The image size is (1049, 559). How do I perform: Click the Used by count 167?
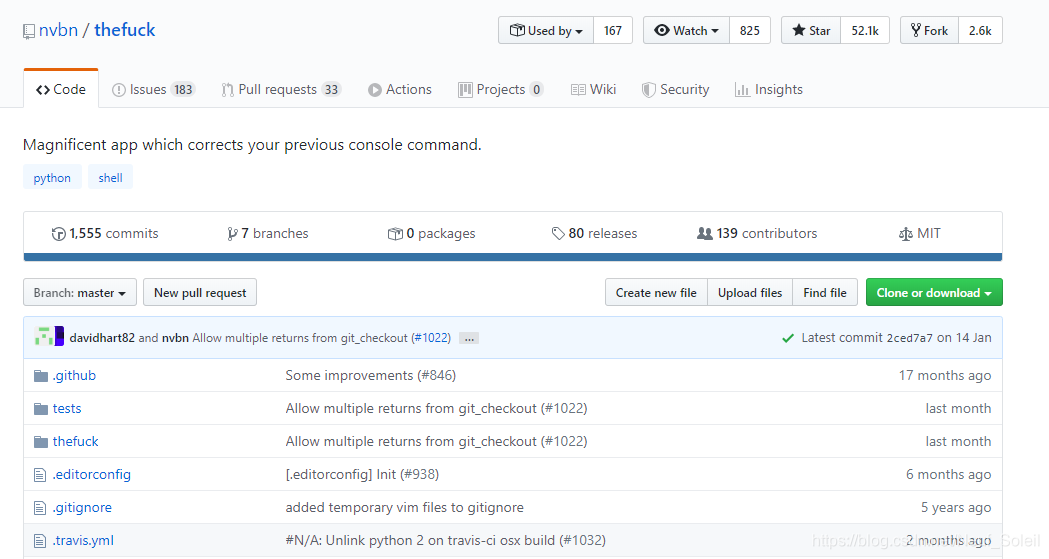pyautogui.click(x=613, y=31)
